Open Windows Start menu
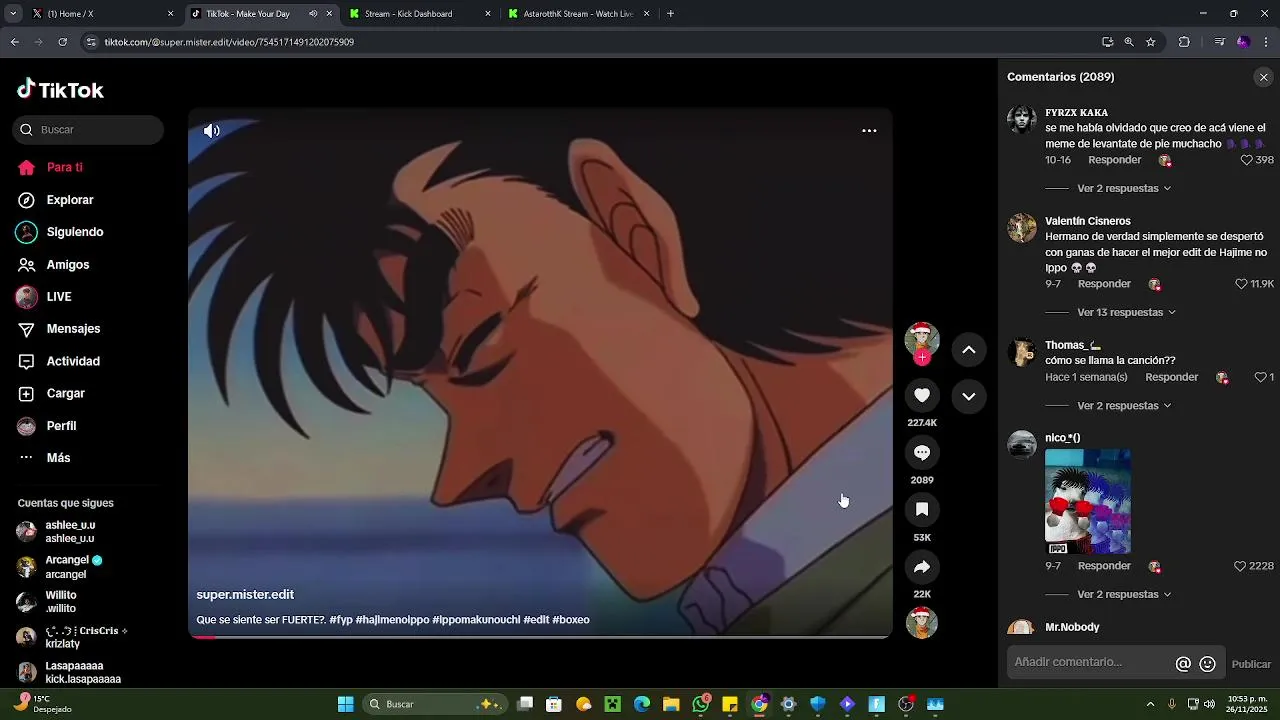Image resolution: width=1280 pixels, height=720 pixels. 345,704
